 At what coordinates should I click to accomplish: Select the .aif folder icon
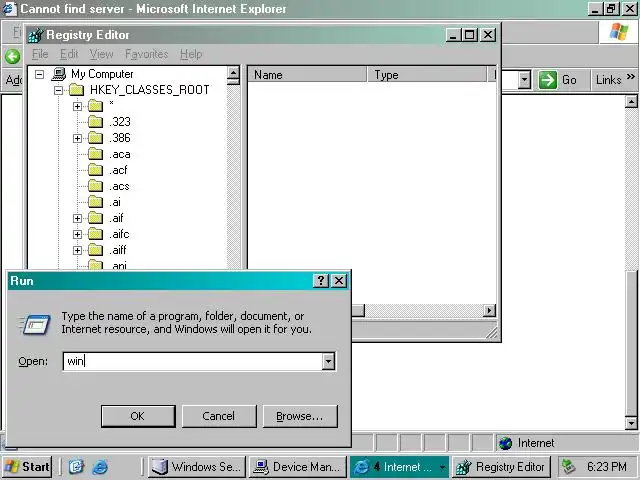96,218
